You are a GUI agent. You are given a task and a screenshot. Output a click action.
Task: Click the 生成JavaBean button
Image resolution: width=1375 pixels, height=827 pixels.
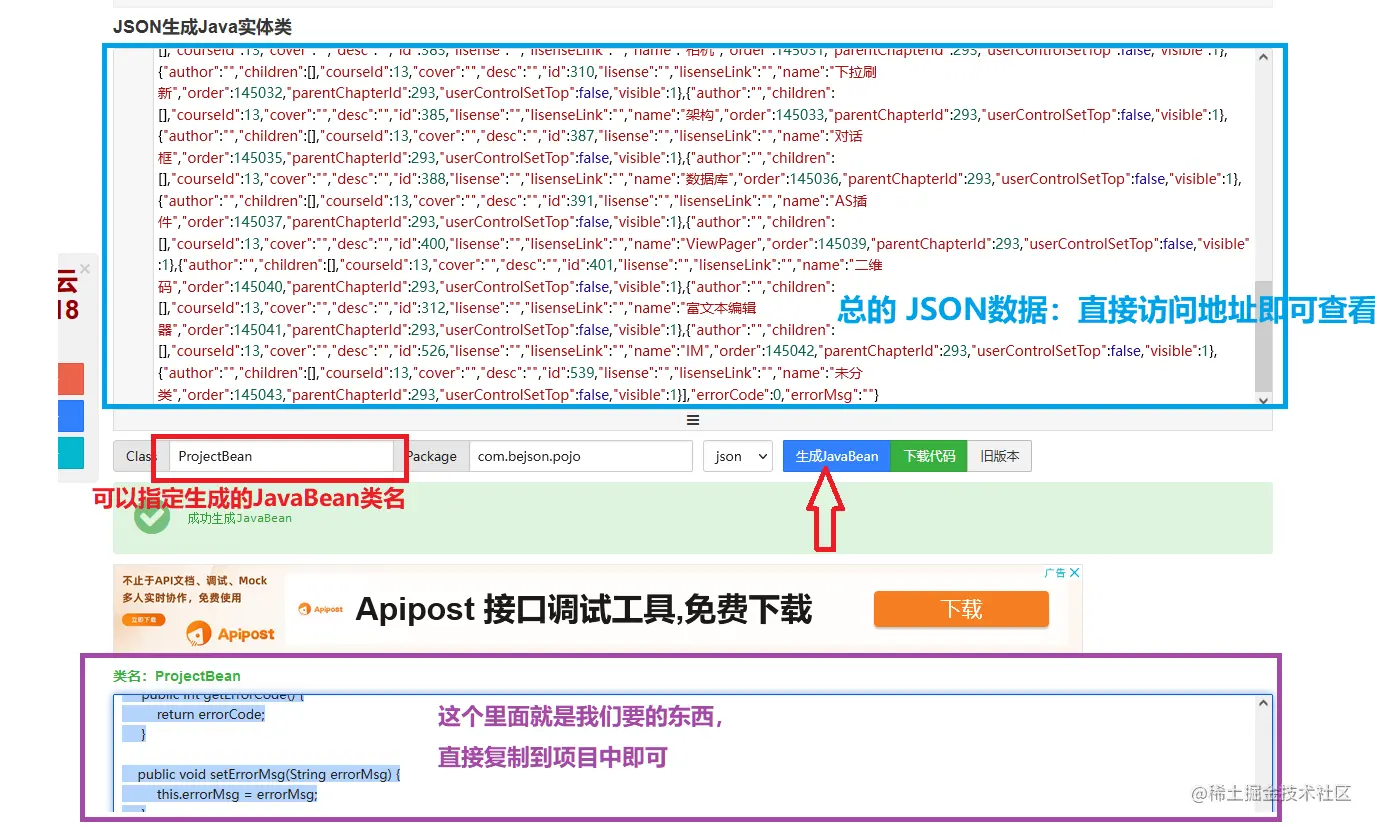click(836, 456)
